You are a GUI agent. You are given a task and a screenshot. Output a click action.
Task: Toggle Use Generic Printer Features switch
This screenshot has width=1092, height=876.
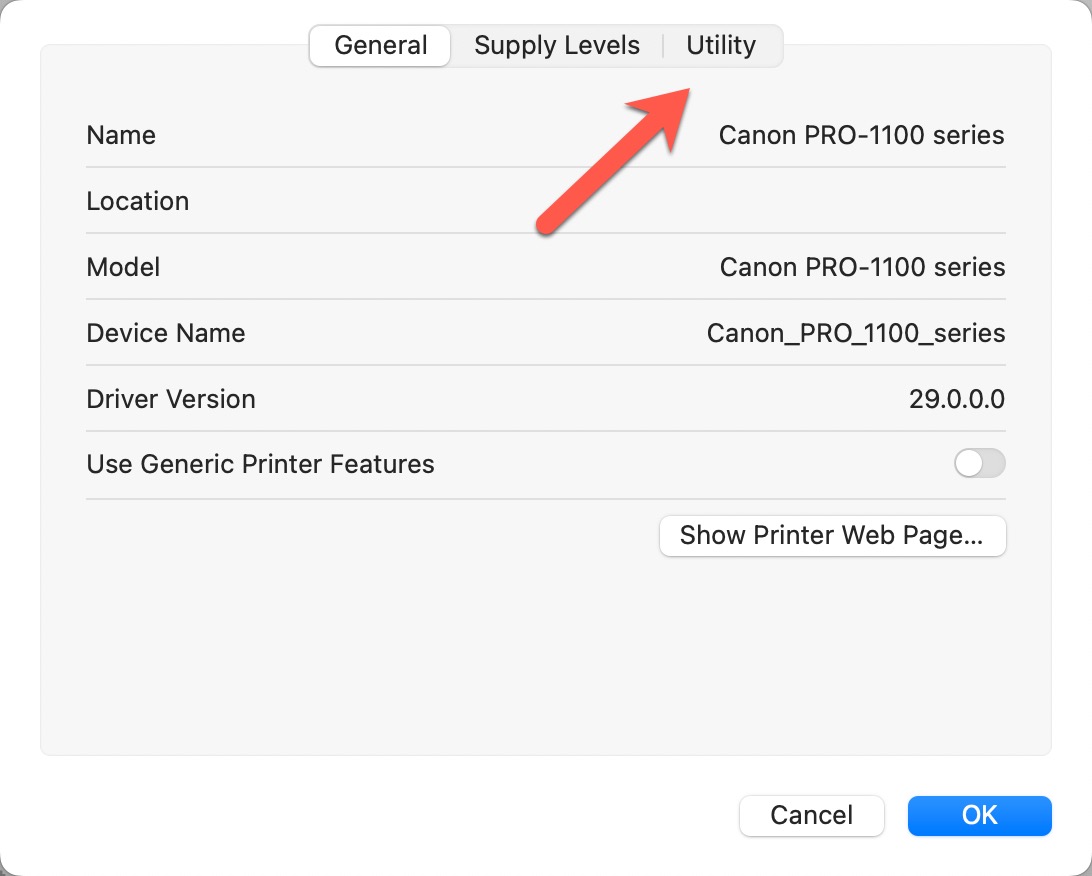979,464
